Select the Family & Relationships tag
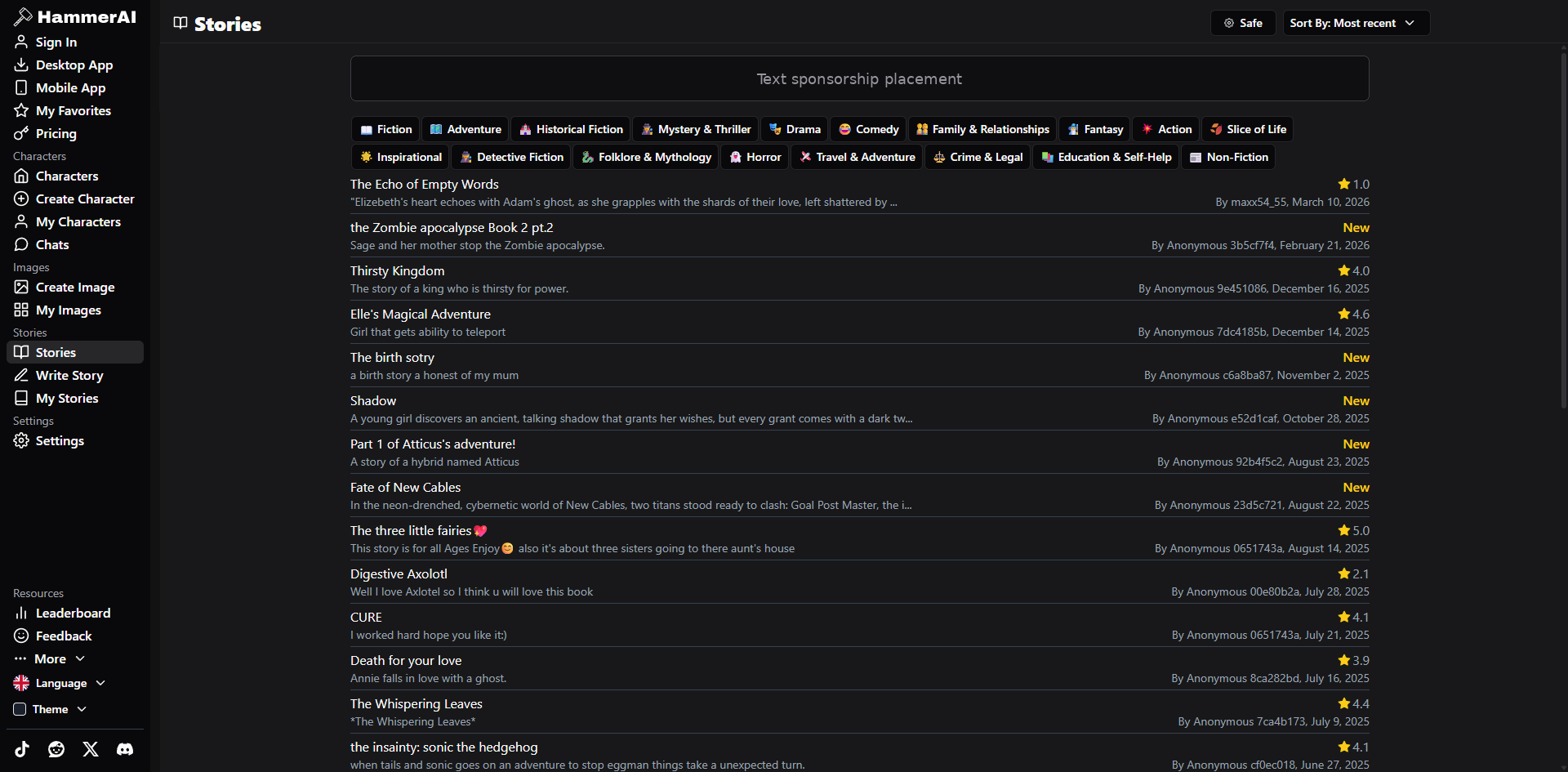Image resolution: width=1568 pixels, height=772 pixels. click(982, 129)
